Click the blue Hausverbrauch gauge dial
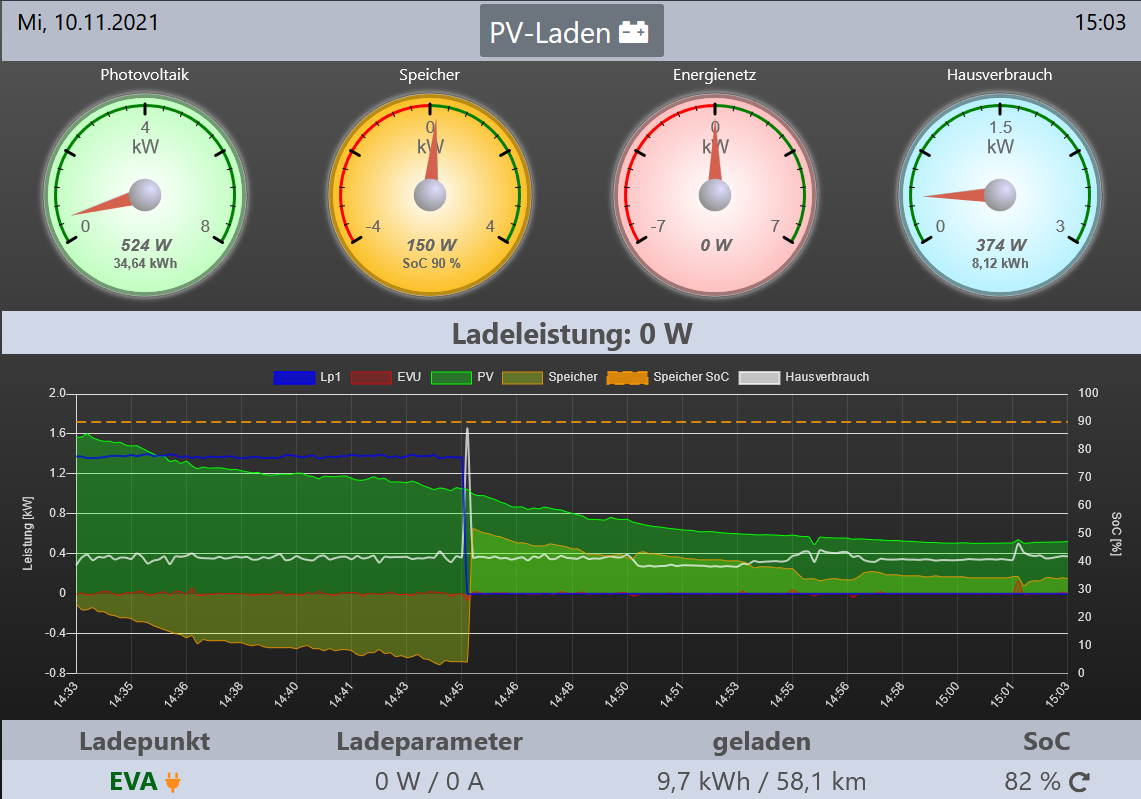Viewport: 1141px width, 799px height. (1000, 194)
